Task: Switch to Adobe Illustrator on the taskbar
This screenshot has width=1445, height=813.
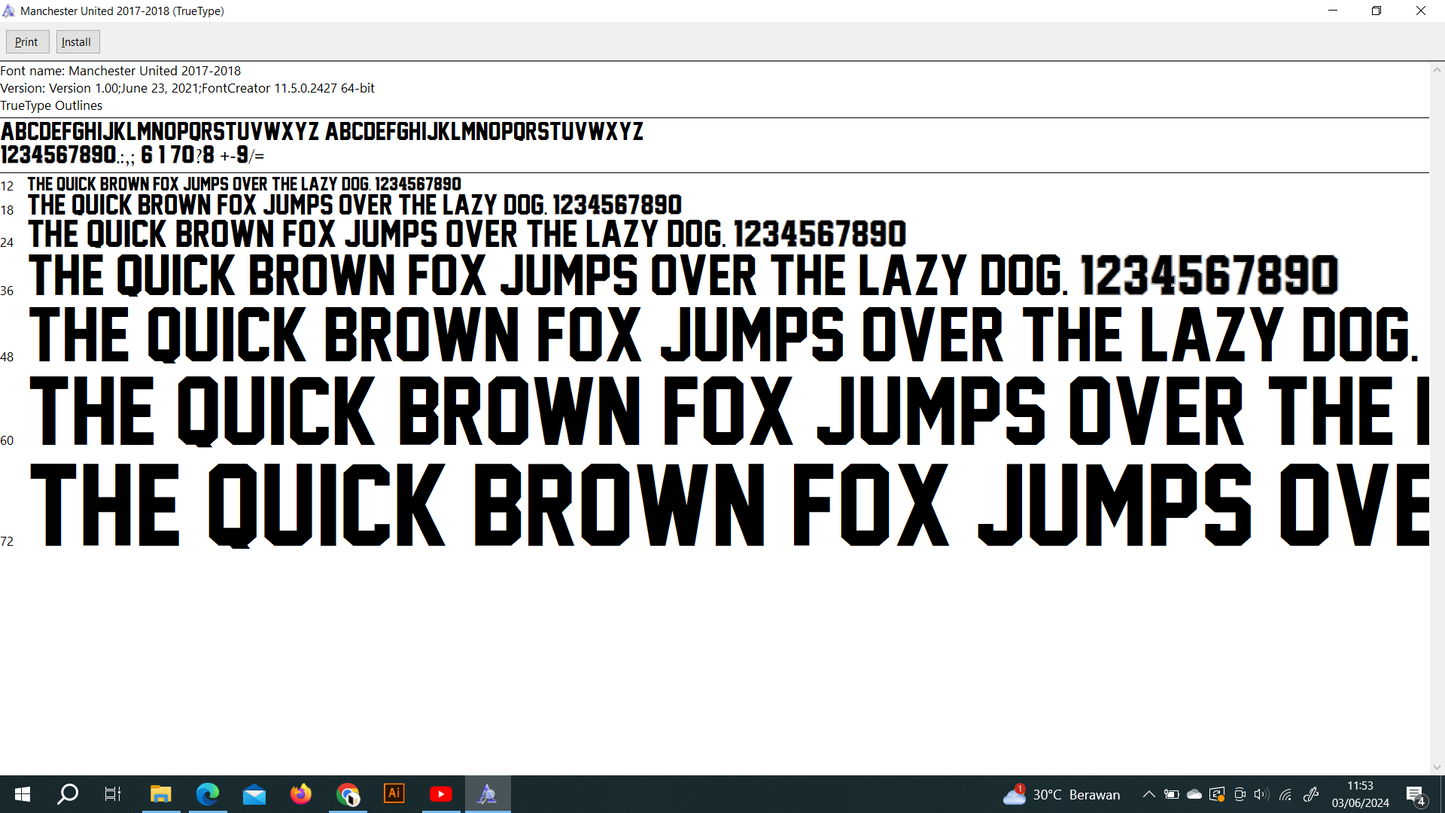Action: tap(394, 794)
